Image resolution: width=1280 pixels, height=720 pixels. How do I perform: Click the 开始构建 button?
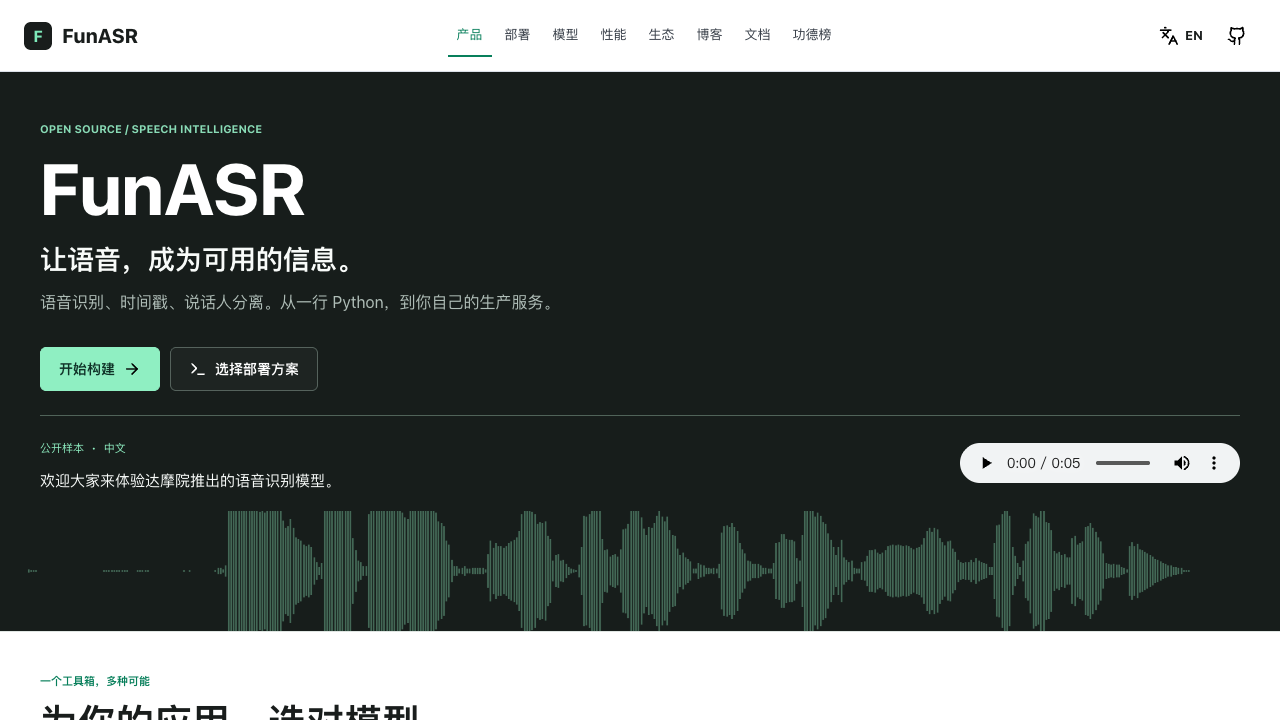tap(100, 369)
